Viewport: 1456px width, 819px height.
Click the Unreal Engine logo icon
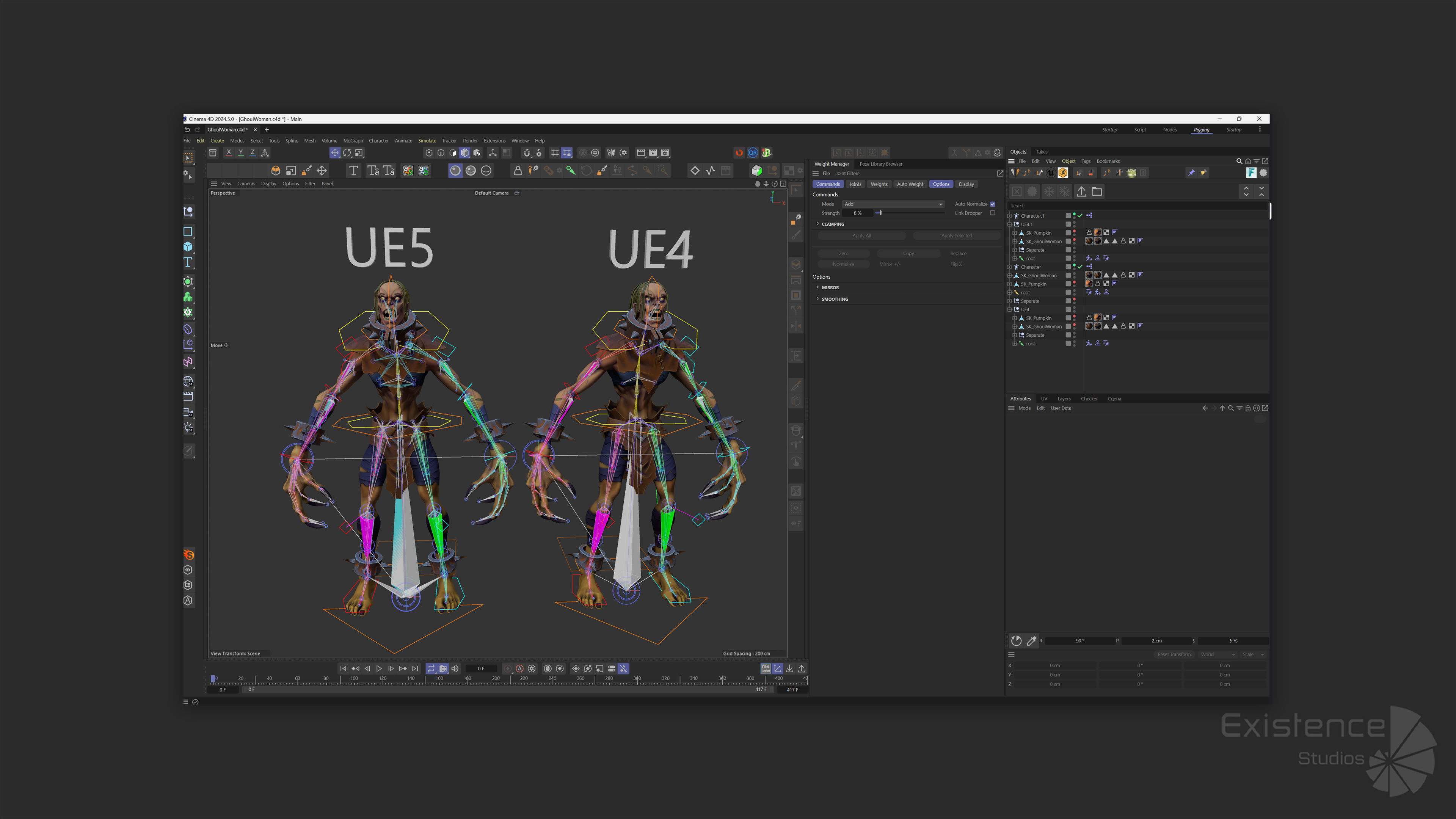tap(1051, 173)
